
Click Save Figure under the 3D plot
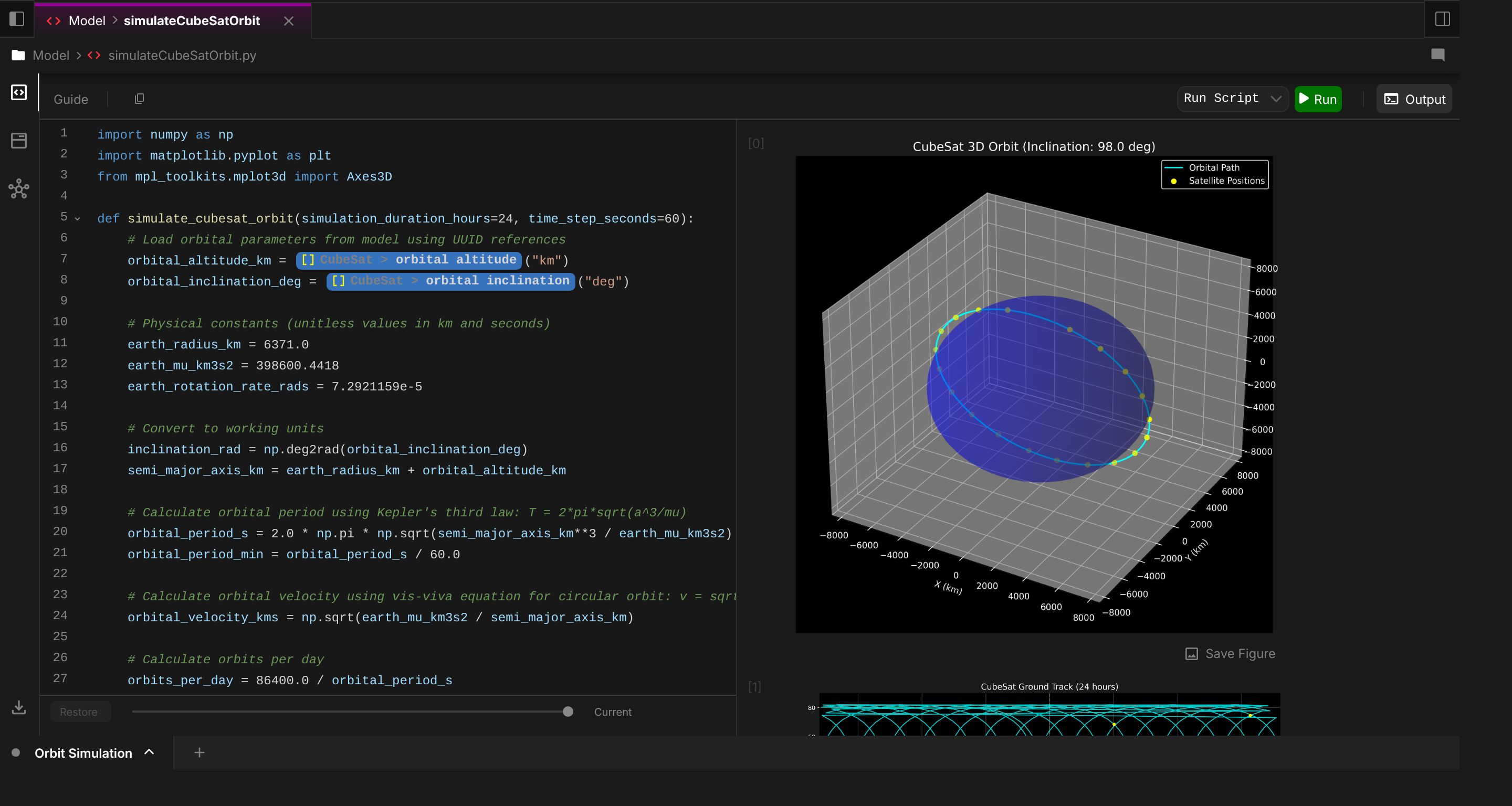(x=1230, y=653)
